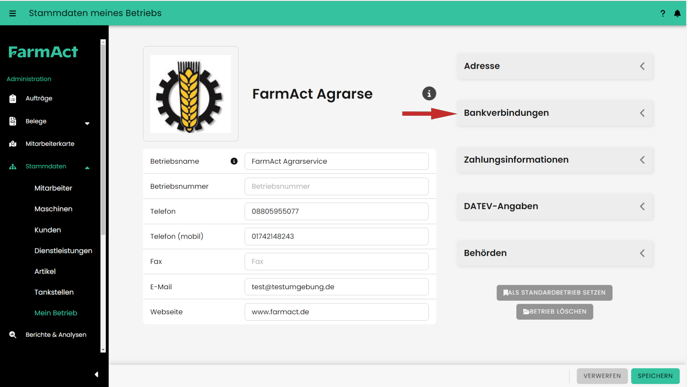Click the 'Behörden' section title
This screenshot has width=688, height=387.
pyautogui.click(x=485, y=253)
